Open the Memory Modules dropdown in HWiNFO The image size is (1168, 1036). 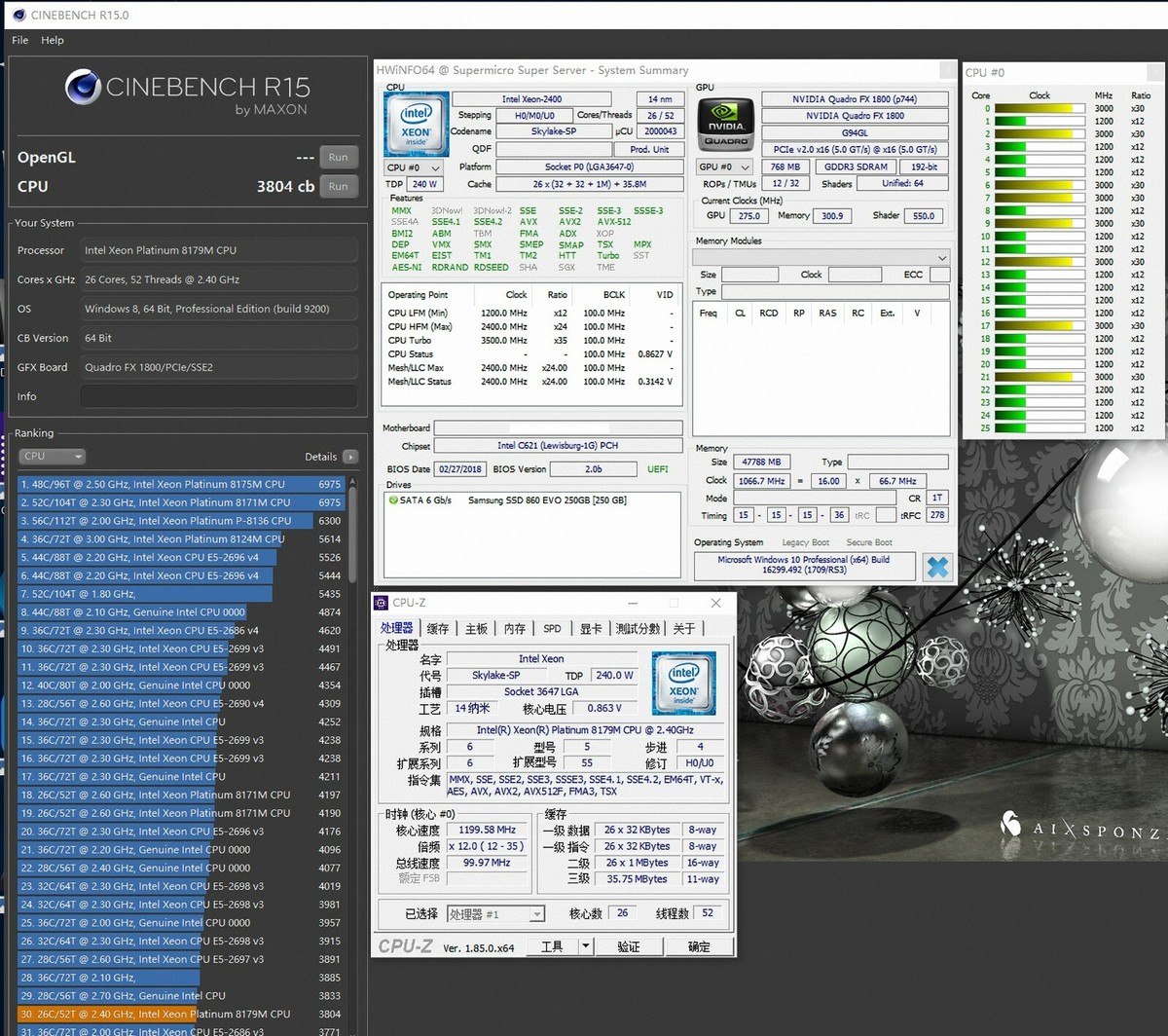[821, 257]
